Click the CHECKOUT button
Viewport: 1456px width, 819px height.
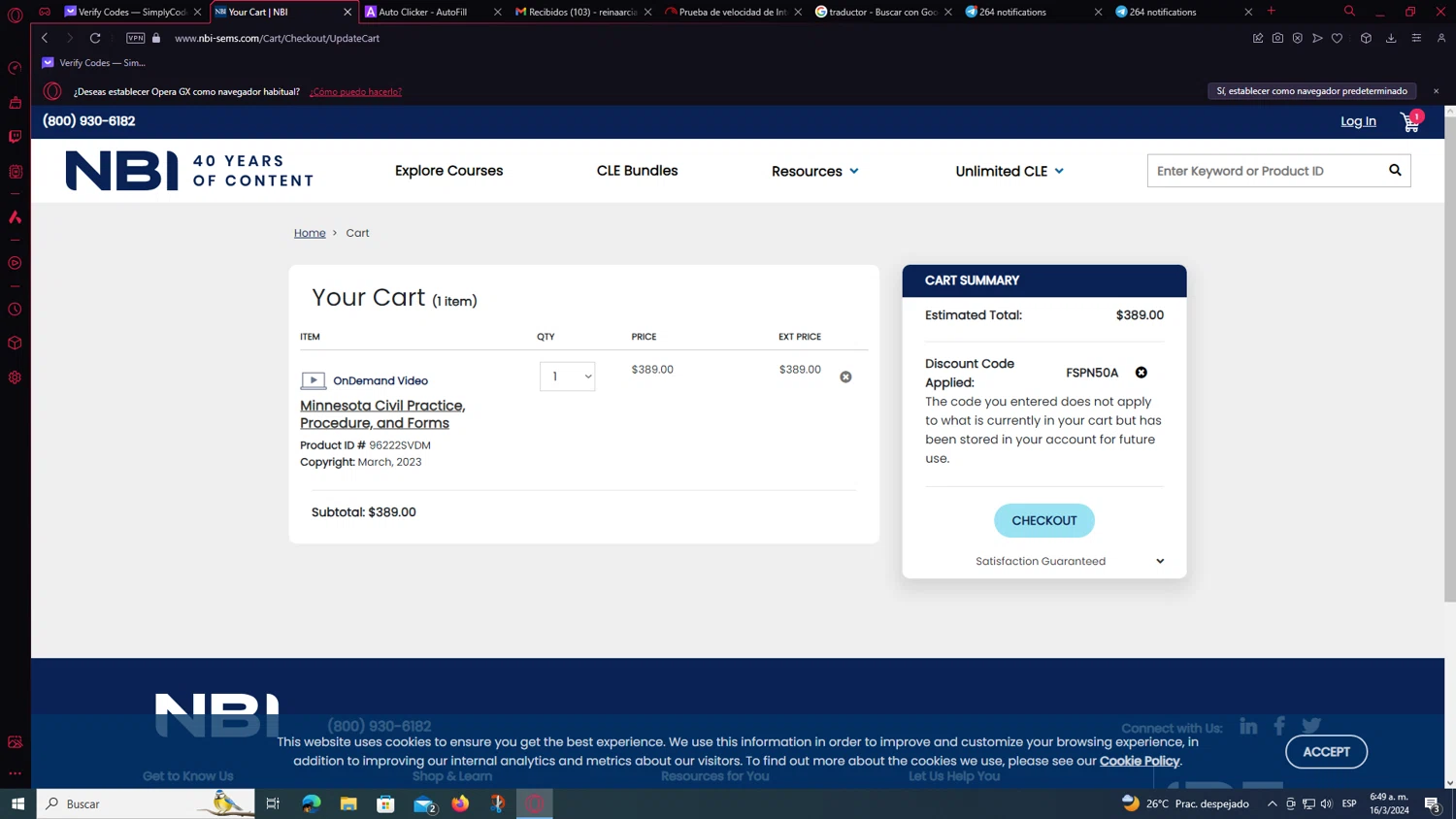[x=1043, y=520]
